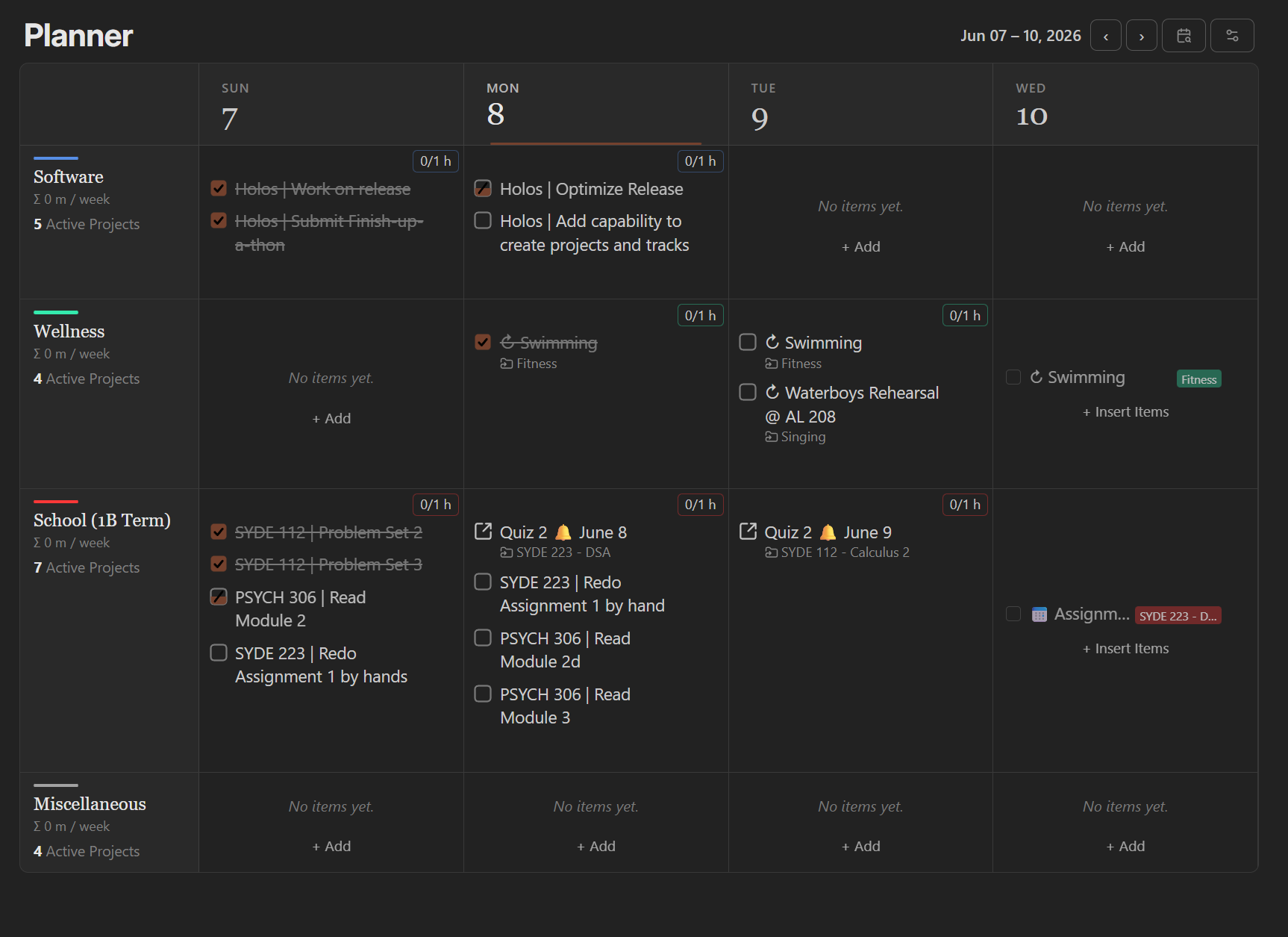
Task: Open the Software category
Action: pyautogui.click(x=69, y=177)
